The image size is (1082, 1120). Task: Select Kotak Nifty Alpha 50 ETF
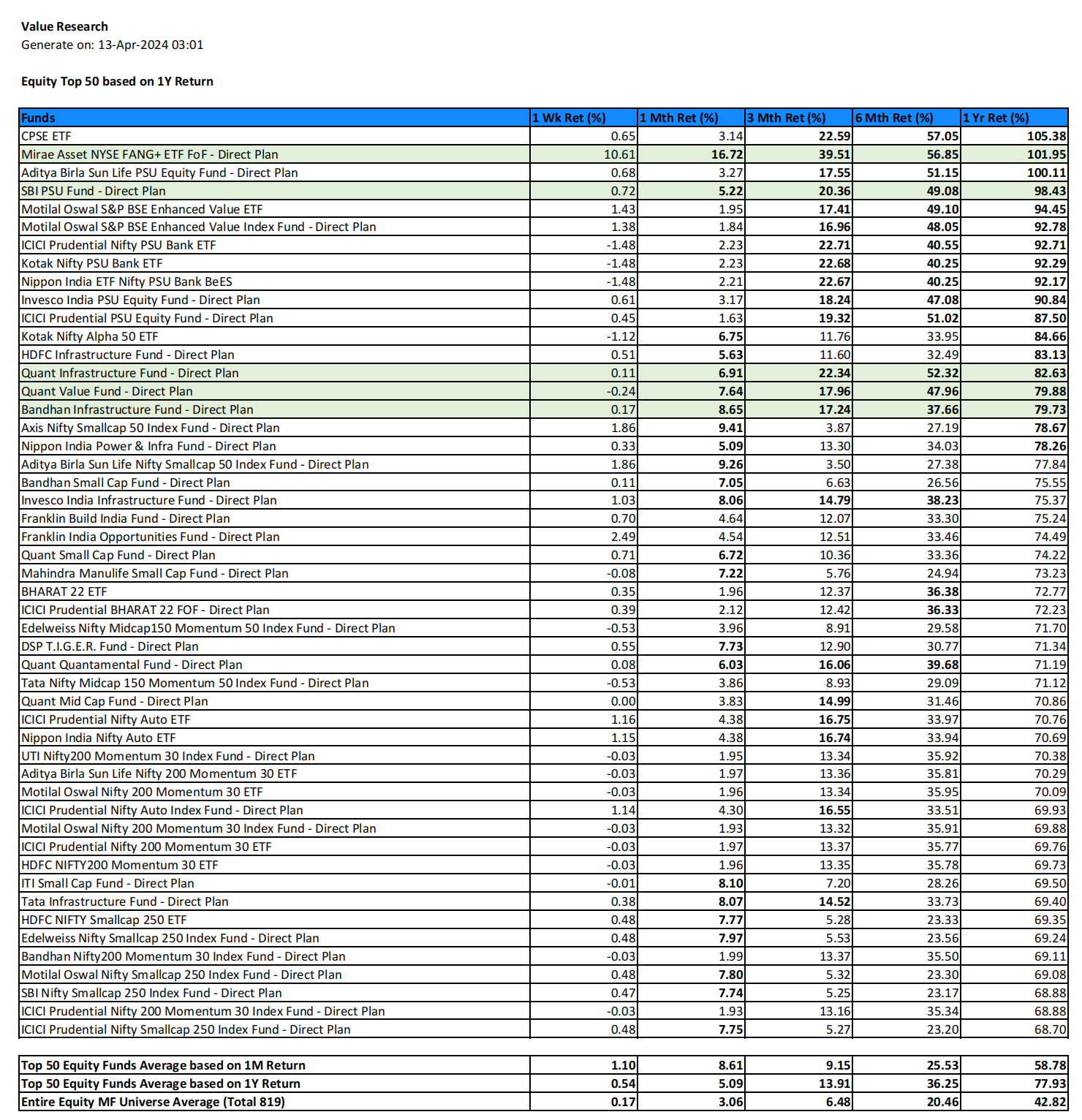click(89, 336)
